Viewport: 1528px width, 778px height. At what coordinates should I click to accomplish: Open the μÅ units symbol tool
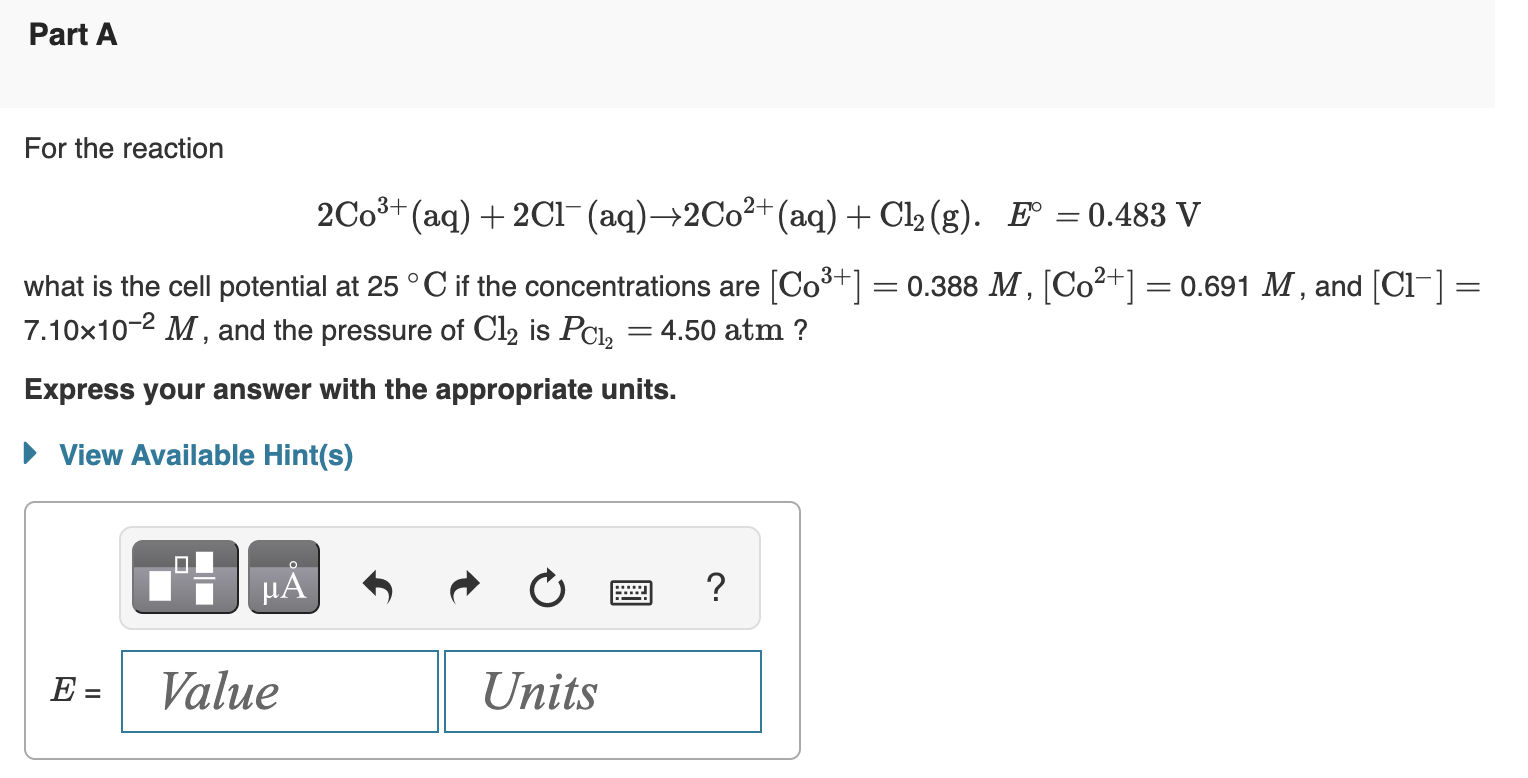(x=283, y=576)
